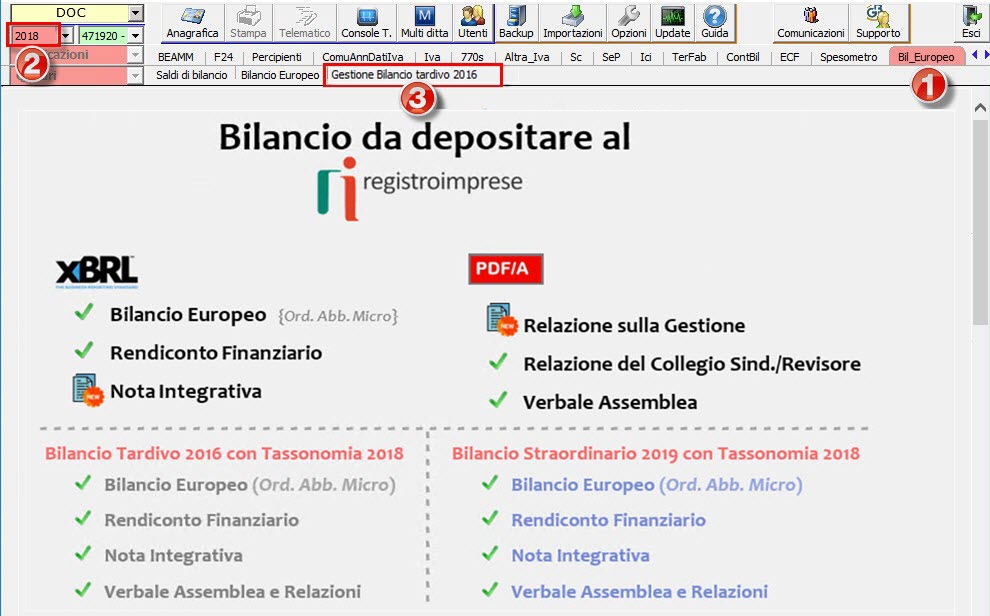990x616 pixels.
Task: Click Relazione sulla Gestione text
Action: click(x=634, y=326)
